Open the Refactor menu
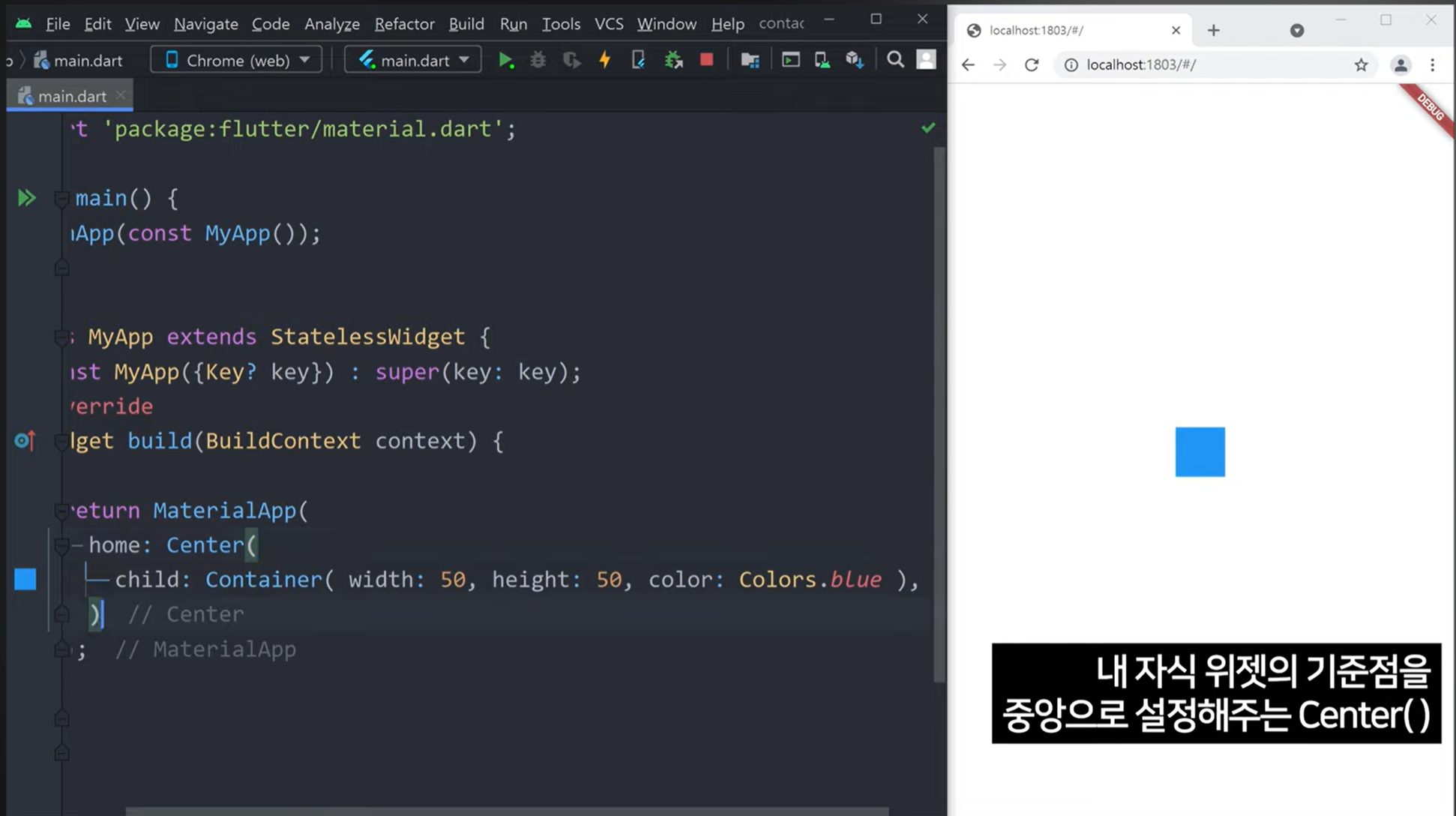 pyautogui.click(x=404, y=24)
